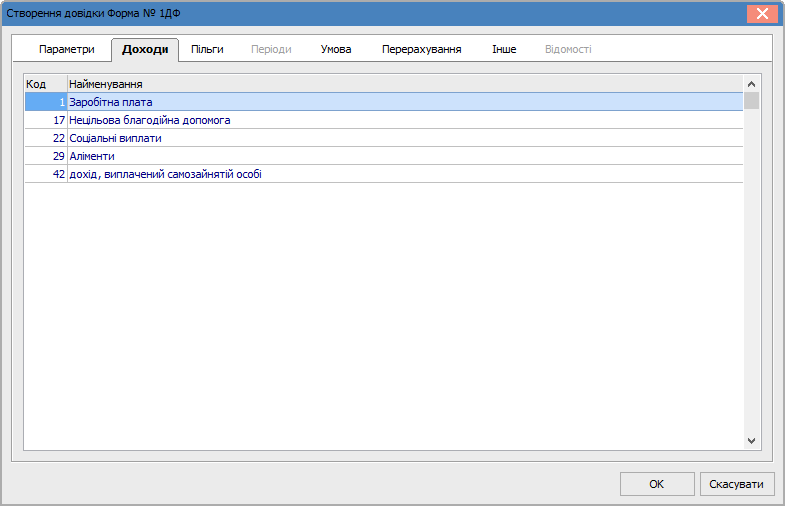Click the Скасувати button
This screenshot has width=785, height=506.
736,484
